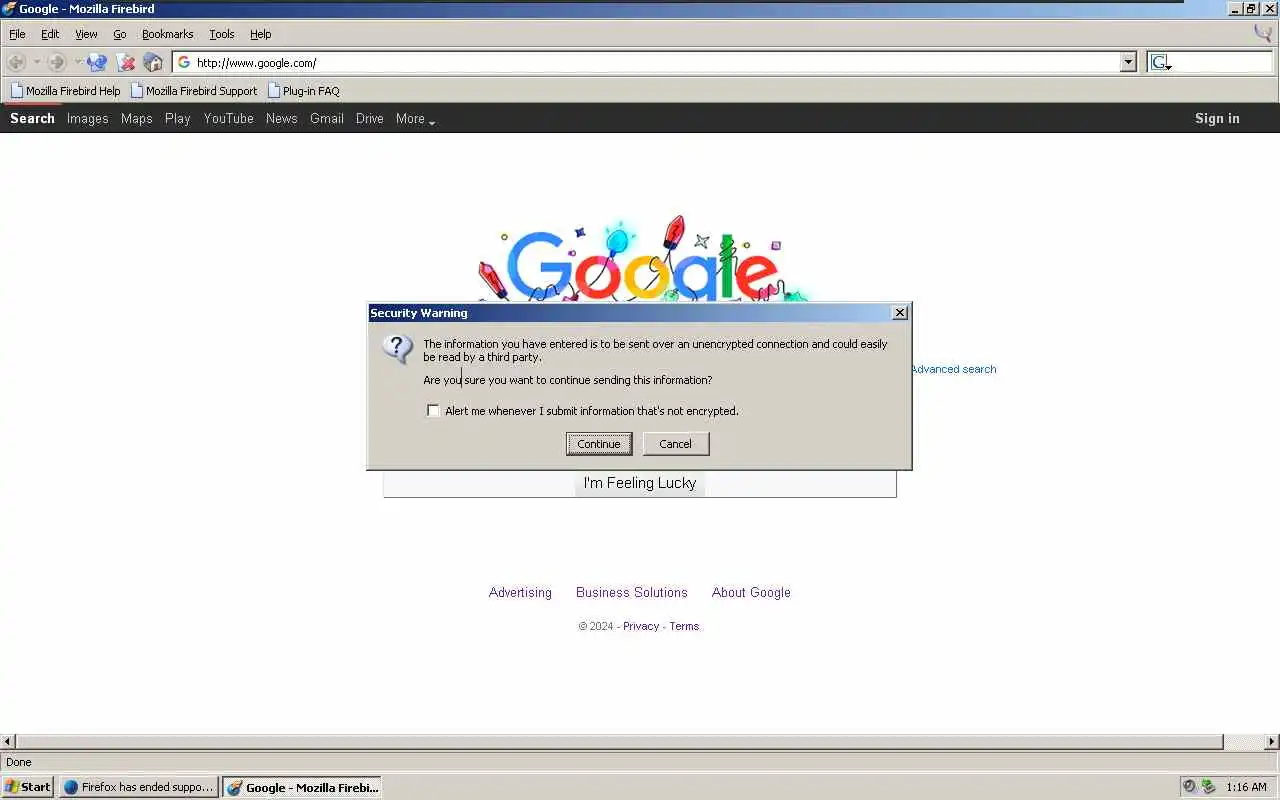Screen dimensions: 1280x800
Task: Click 'Google - Mozilla Firebird' taskbar button
Action: (302, 787)
